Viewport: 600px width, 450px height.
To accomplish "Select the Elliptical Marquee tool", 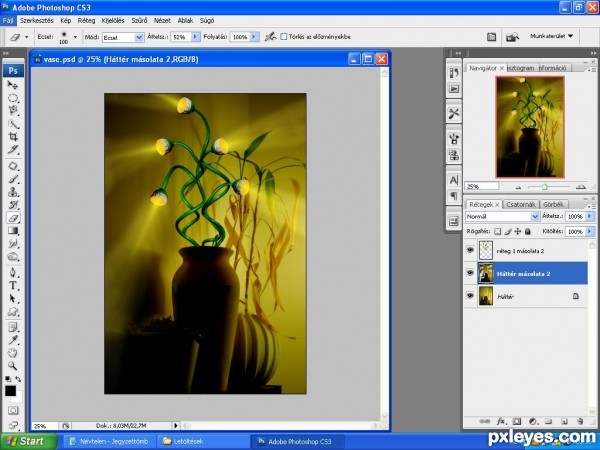I will 13,98.
